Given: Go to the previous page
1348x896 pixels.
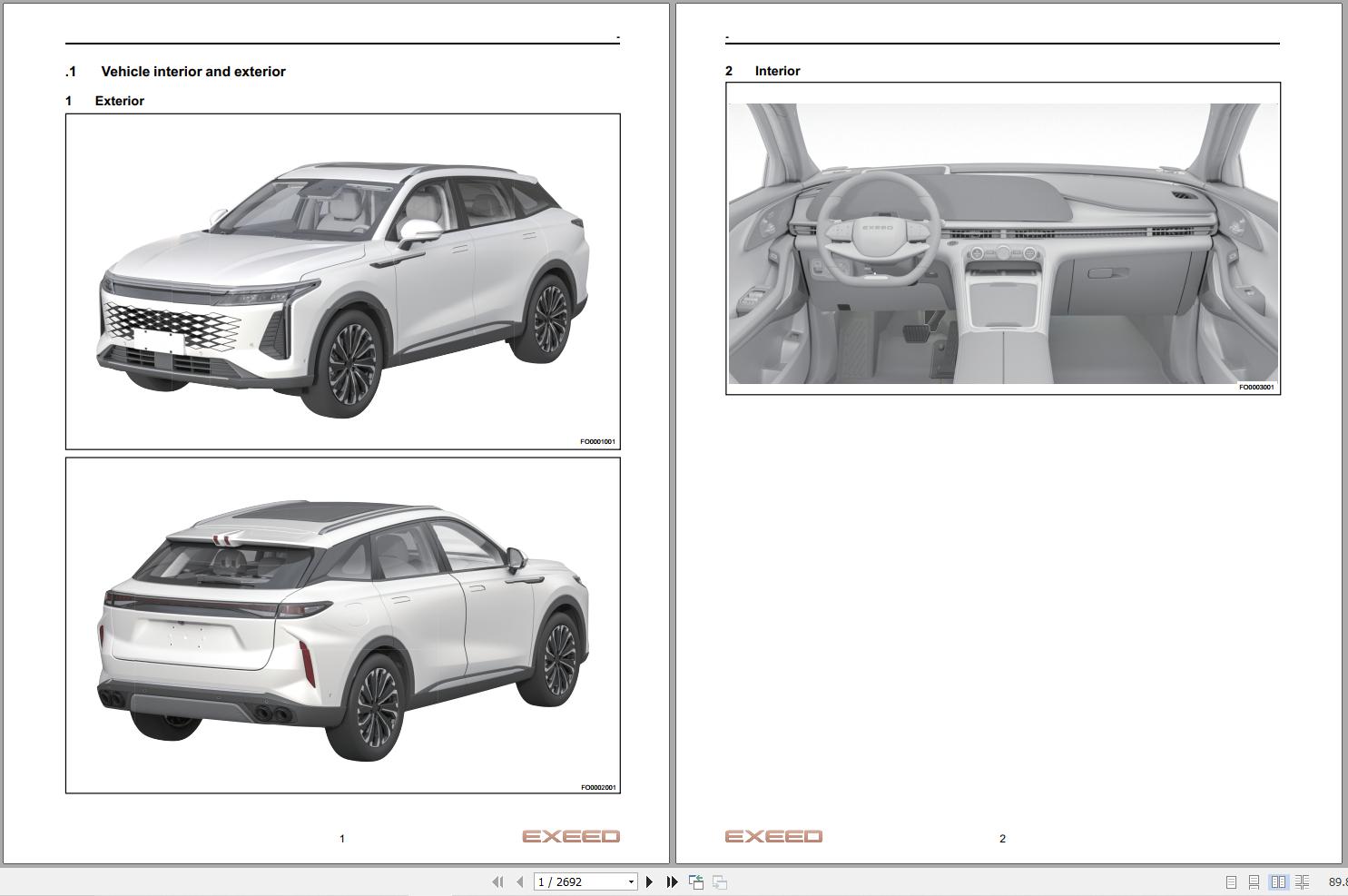Looking at the screenshot, I should click(x=518, y=881).
